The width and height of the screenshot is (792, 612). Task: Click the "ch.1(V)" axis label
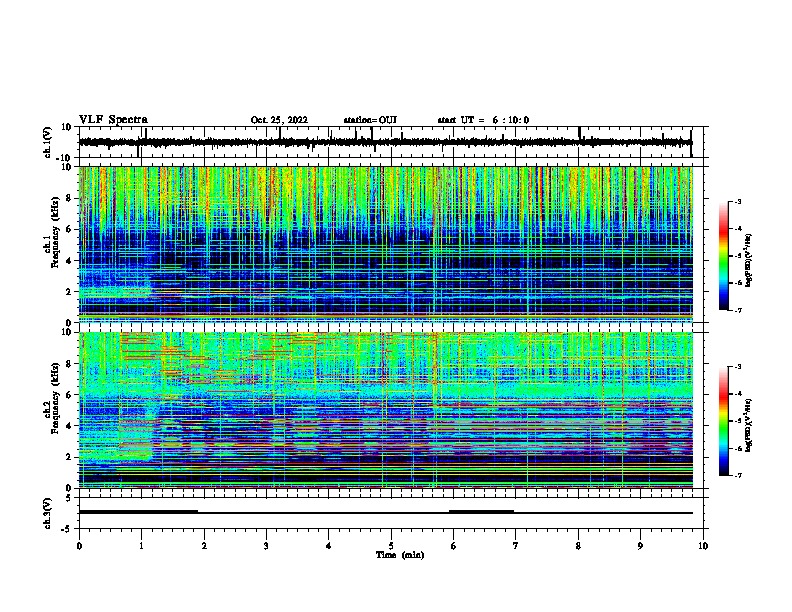click(x=48, y=142)
